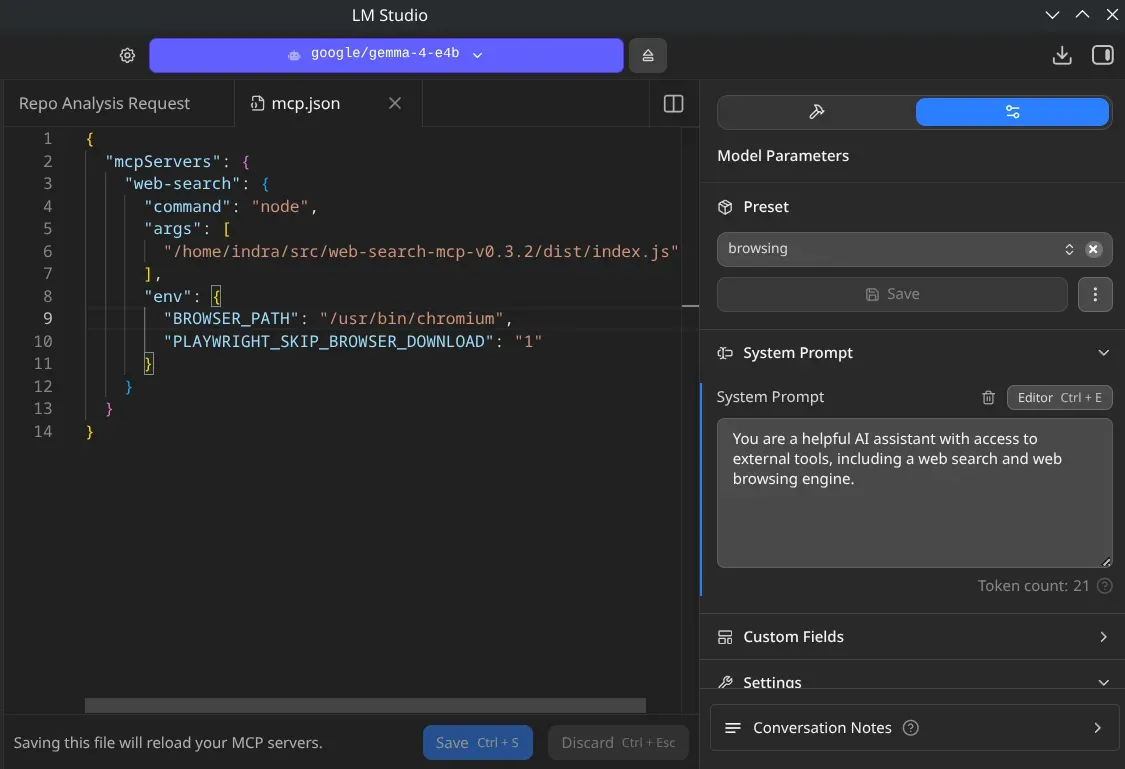
Task: Close the mcp.json tab
Action: click(x=395, y=103)
